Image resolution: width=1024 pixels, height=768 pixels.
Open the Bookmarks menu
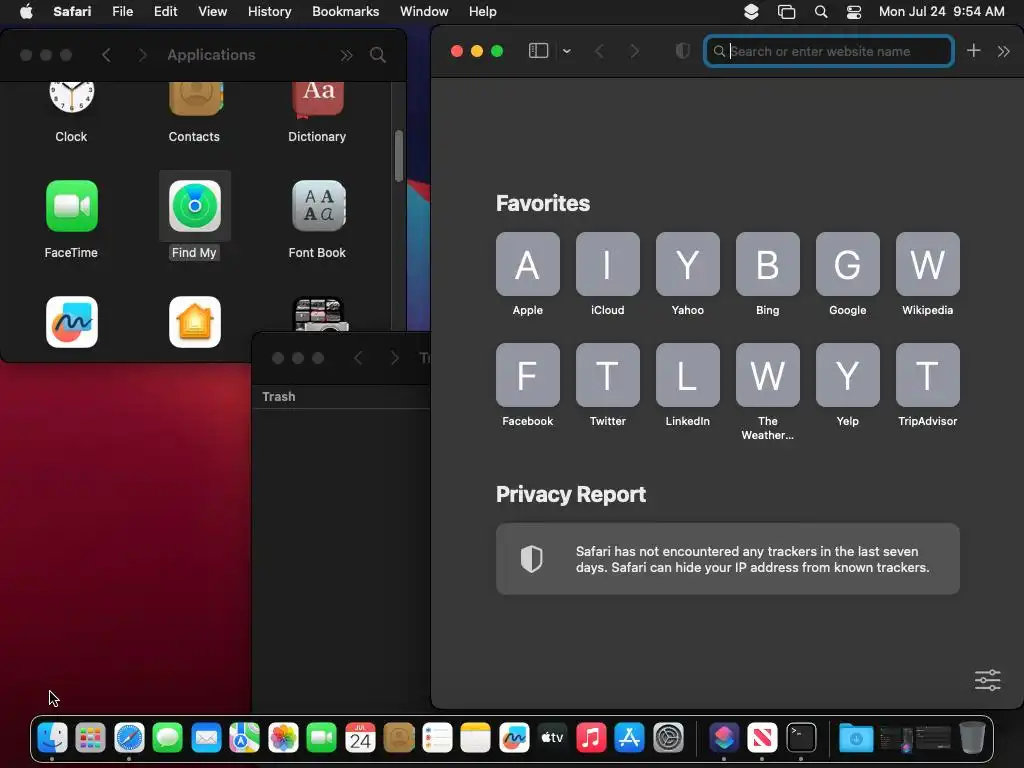click(x=345, y=11)
